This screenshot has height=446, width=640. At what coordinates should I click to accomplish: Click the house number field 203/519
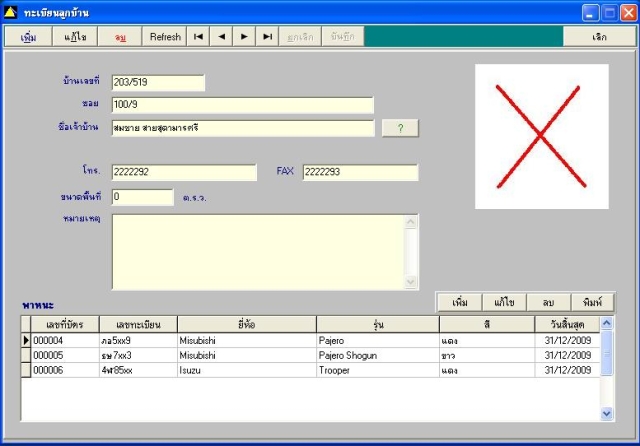click(158, 82)
